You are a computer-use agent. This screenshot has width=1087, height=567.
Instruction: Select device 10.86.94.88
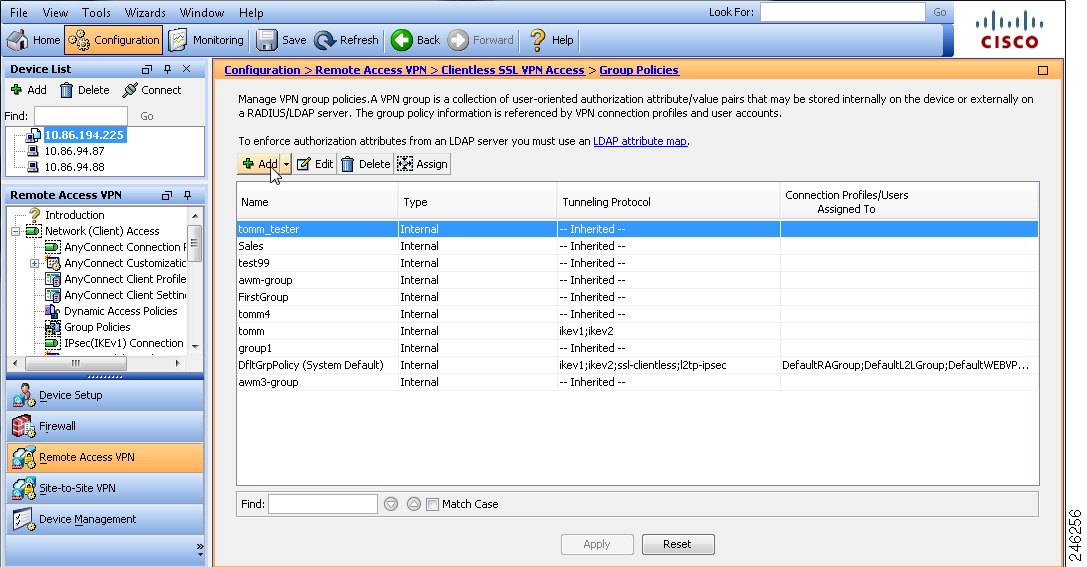[74, 167]
